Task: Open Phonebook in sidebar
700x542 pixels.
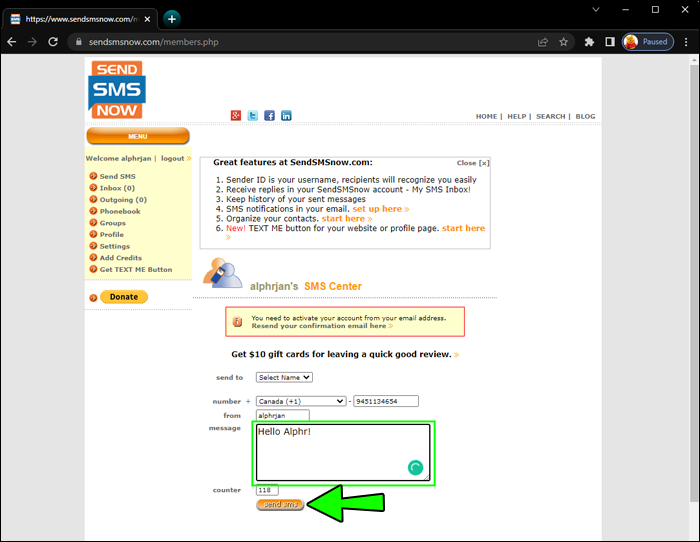Action: pyautogui.click(x=120, y=211)
